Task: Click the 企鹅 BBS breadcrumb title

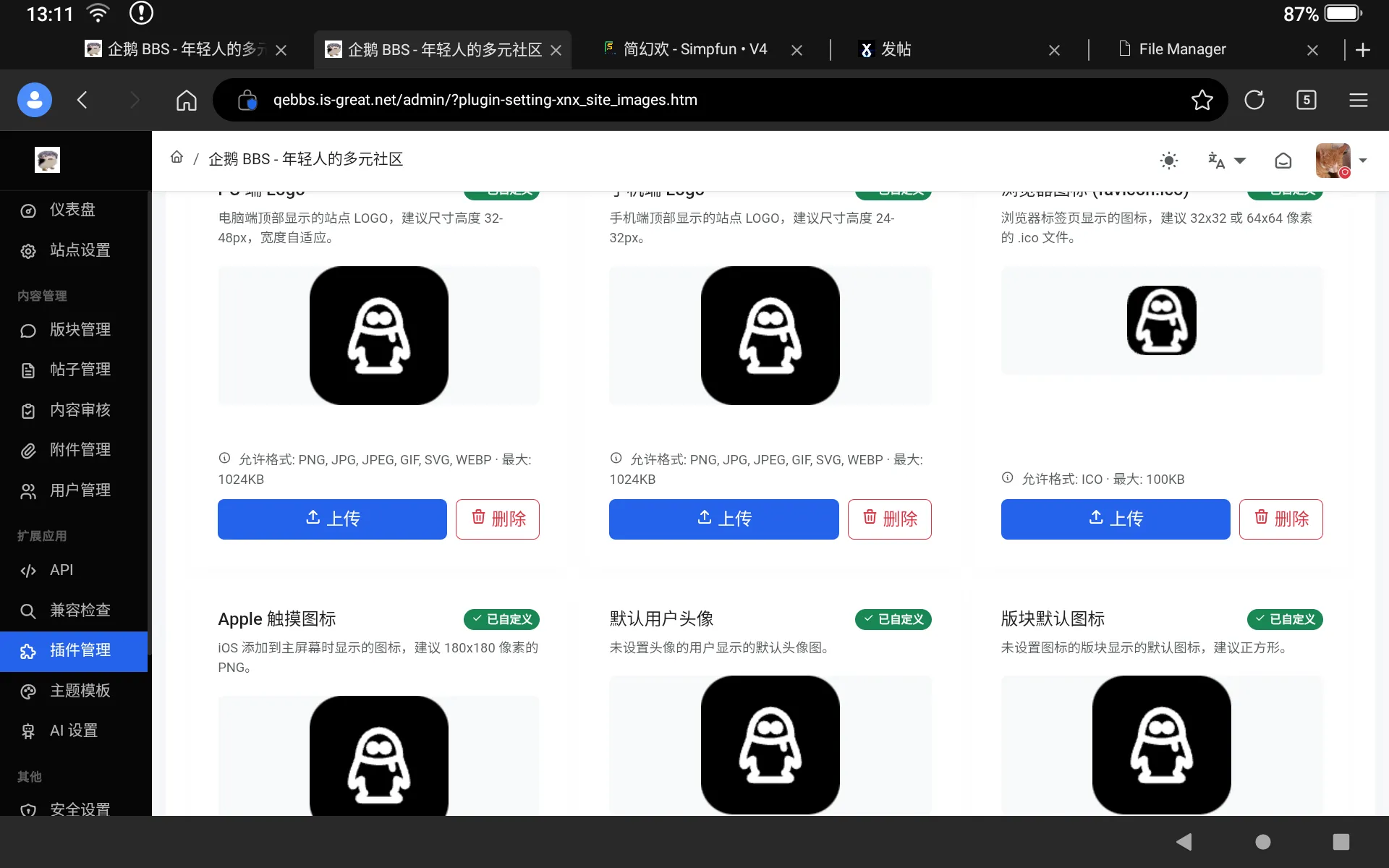Action: [x=305, y=159]
